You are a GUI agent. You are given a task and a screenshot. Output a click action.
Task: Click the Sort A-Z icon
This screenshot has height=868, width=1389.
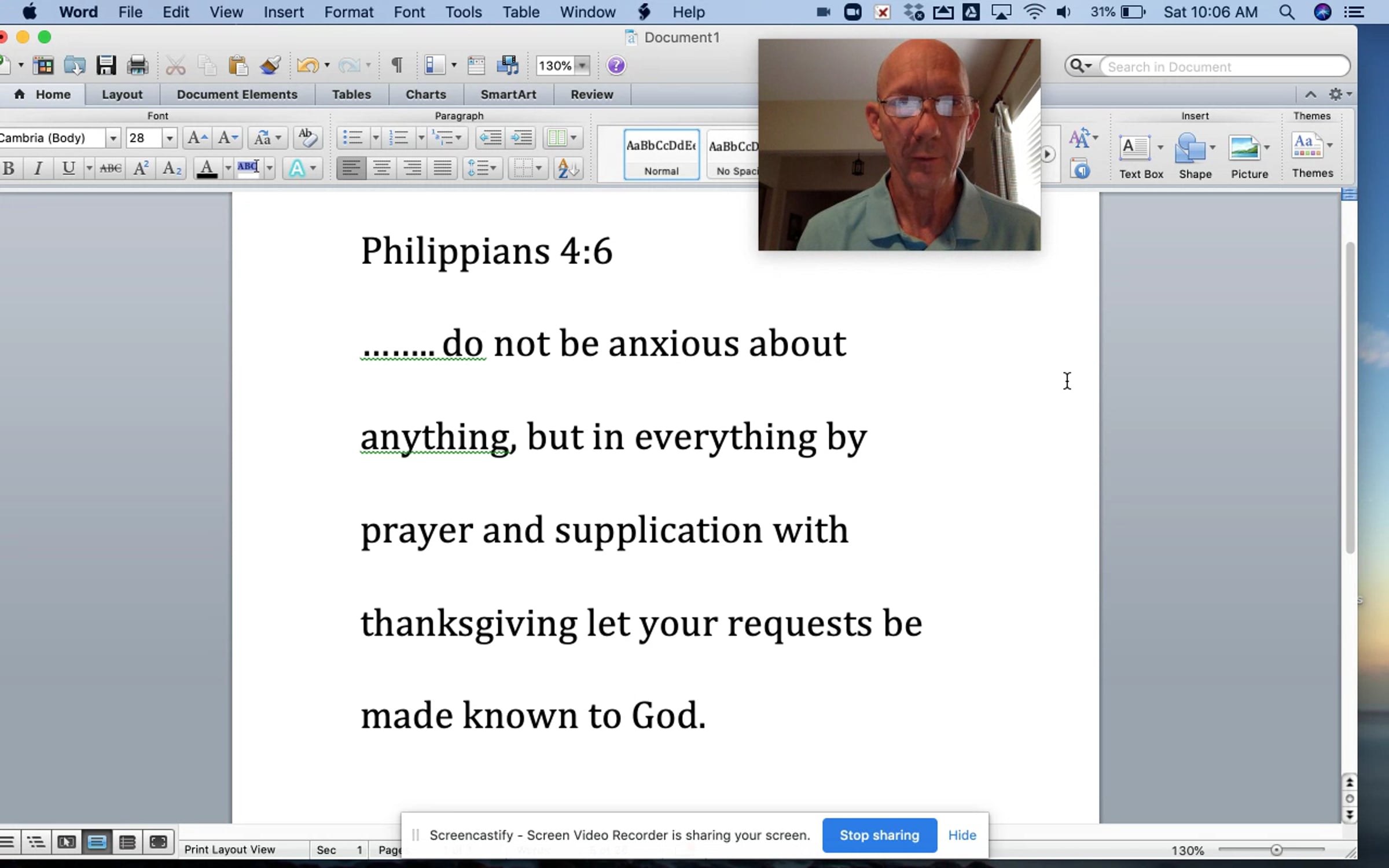point(567,168)
